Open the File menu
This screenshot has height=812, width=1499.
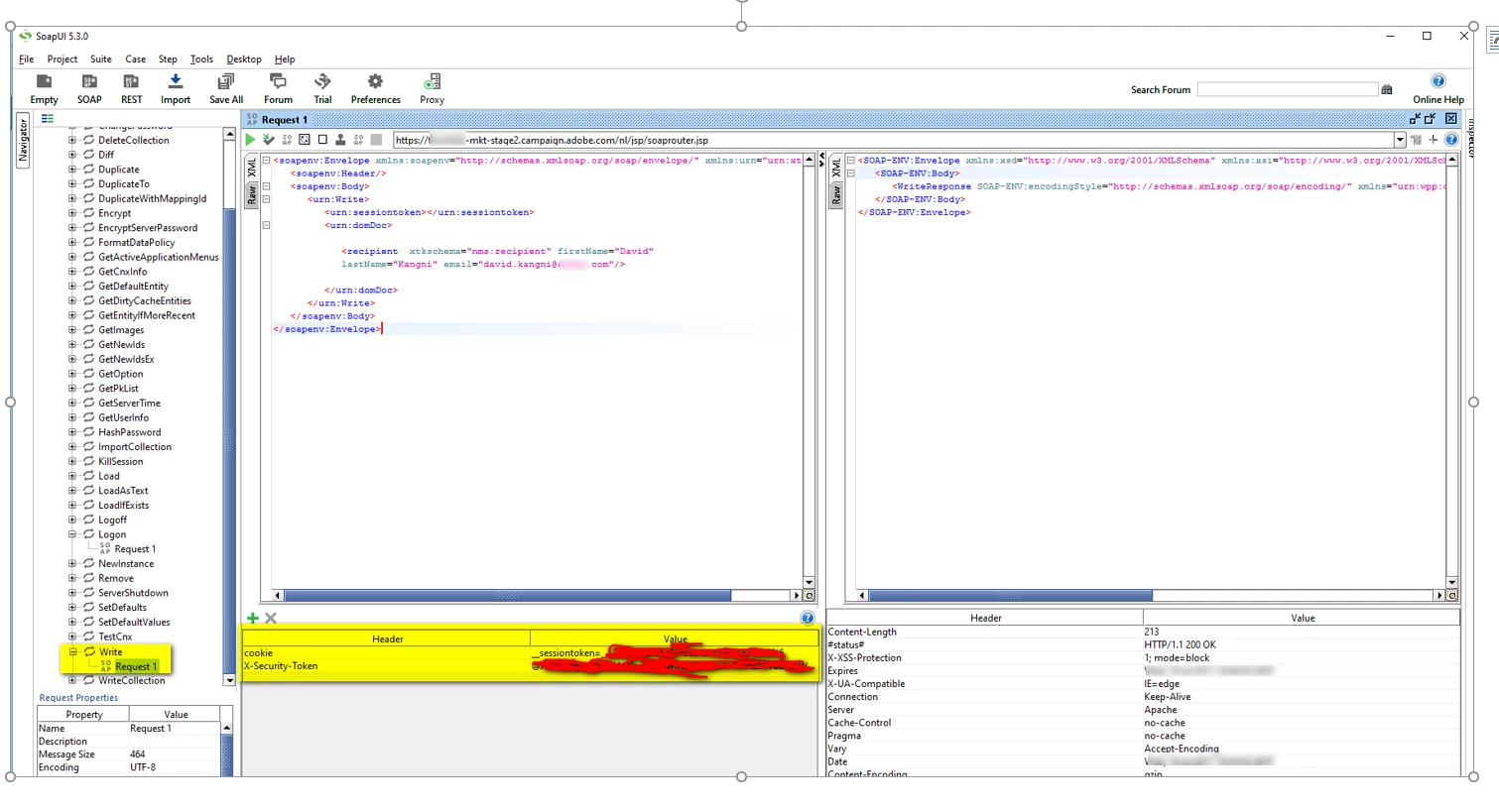coord(27,59)
